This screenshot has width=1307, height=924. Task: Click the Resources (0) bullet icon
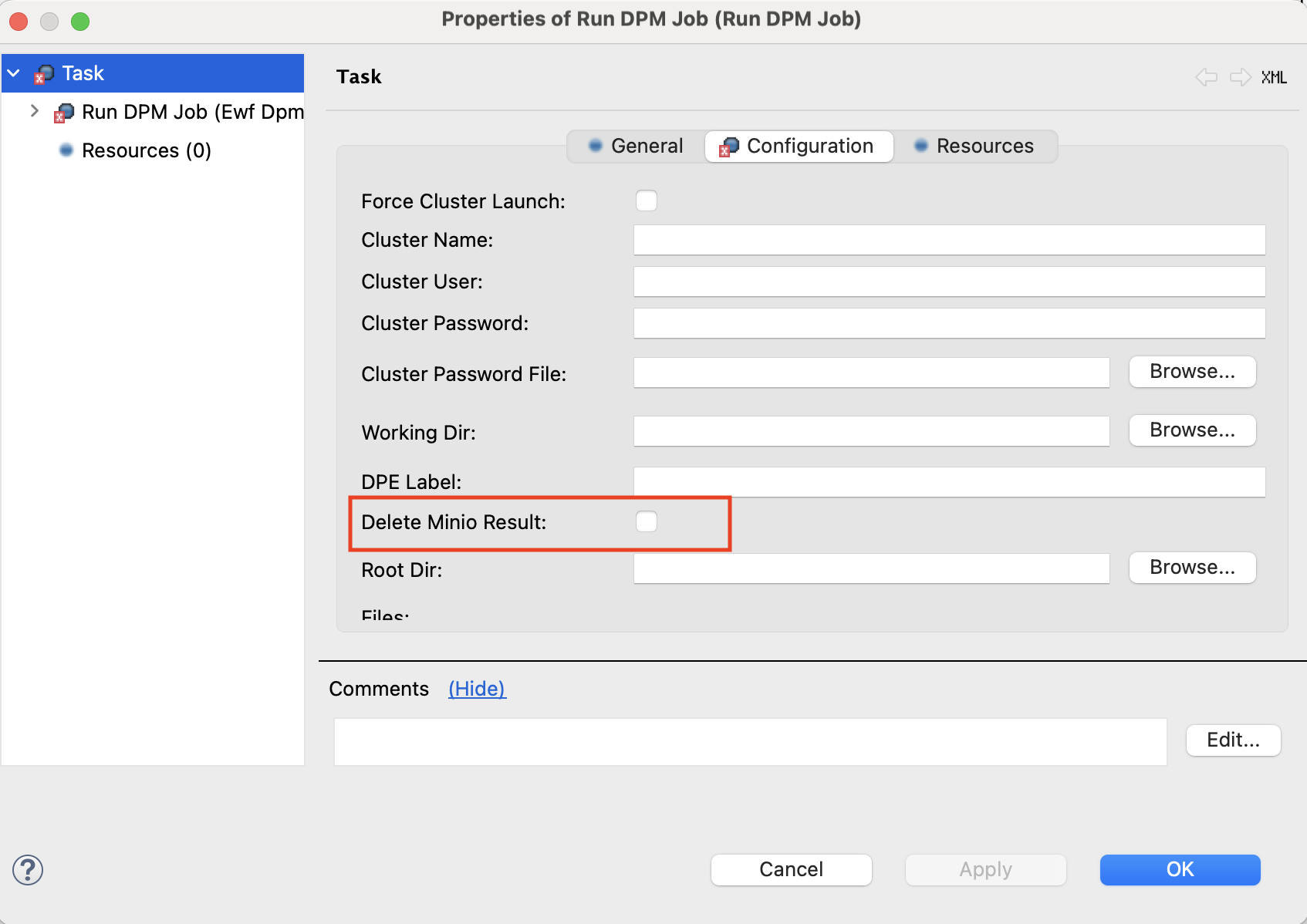point(66,150)
